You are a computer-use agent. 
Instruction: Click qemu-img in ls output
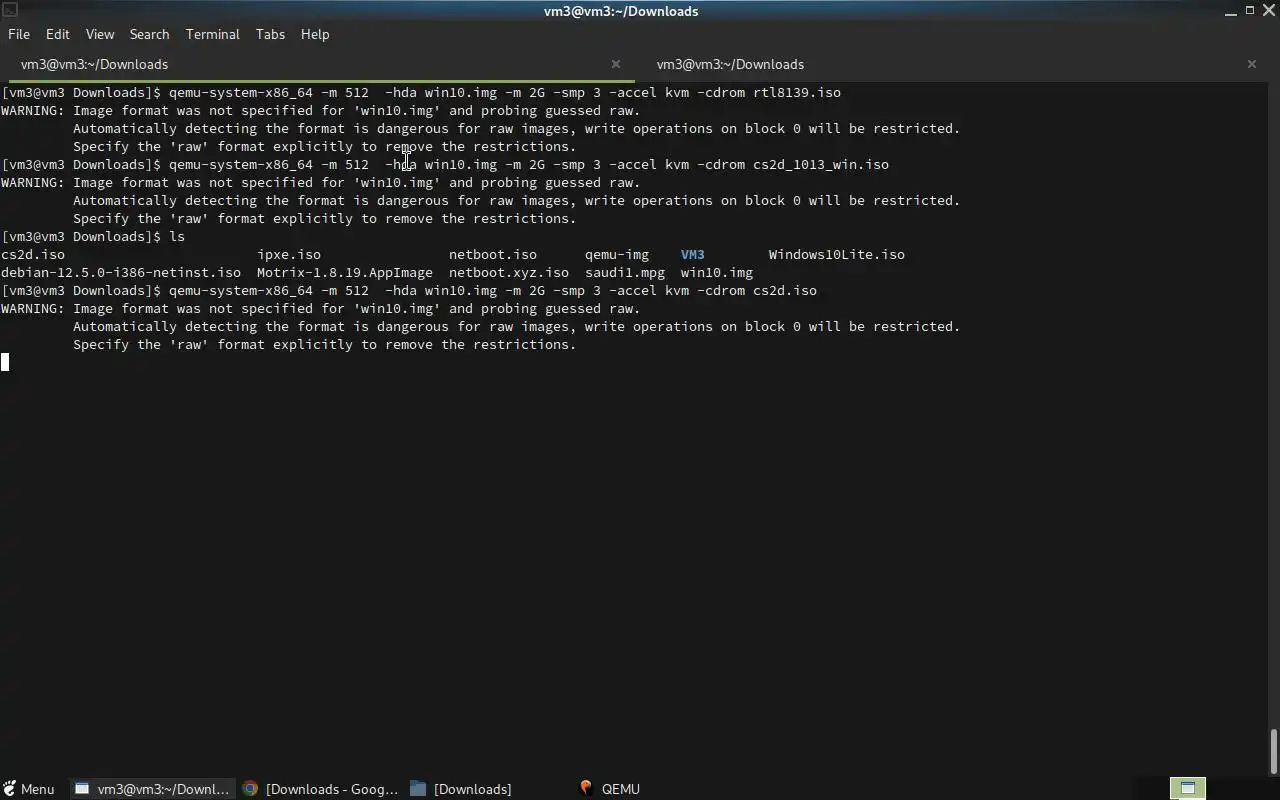click(x=617, y=254)
